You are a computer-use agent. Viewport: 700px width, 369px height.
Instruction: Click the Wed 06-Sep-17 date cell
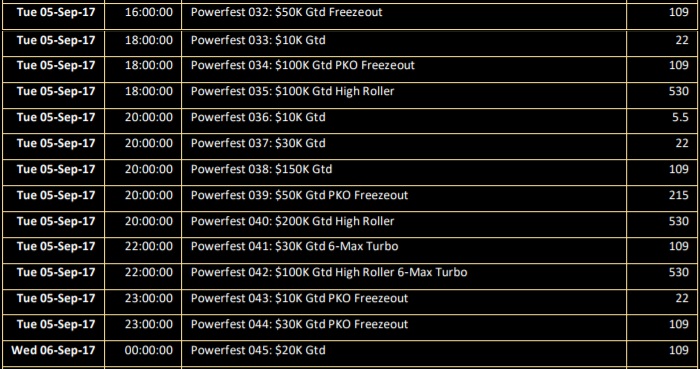point(53,350)
